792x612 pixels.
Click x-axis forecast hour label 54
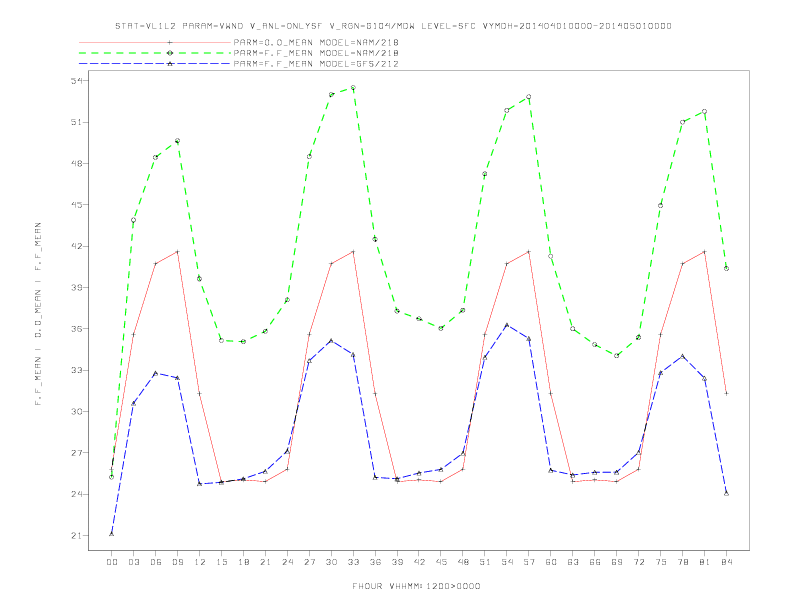coord(507,562)
